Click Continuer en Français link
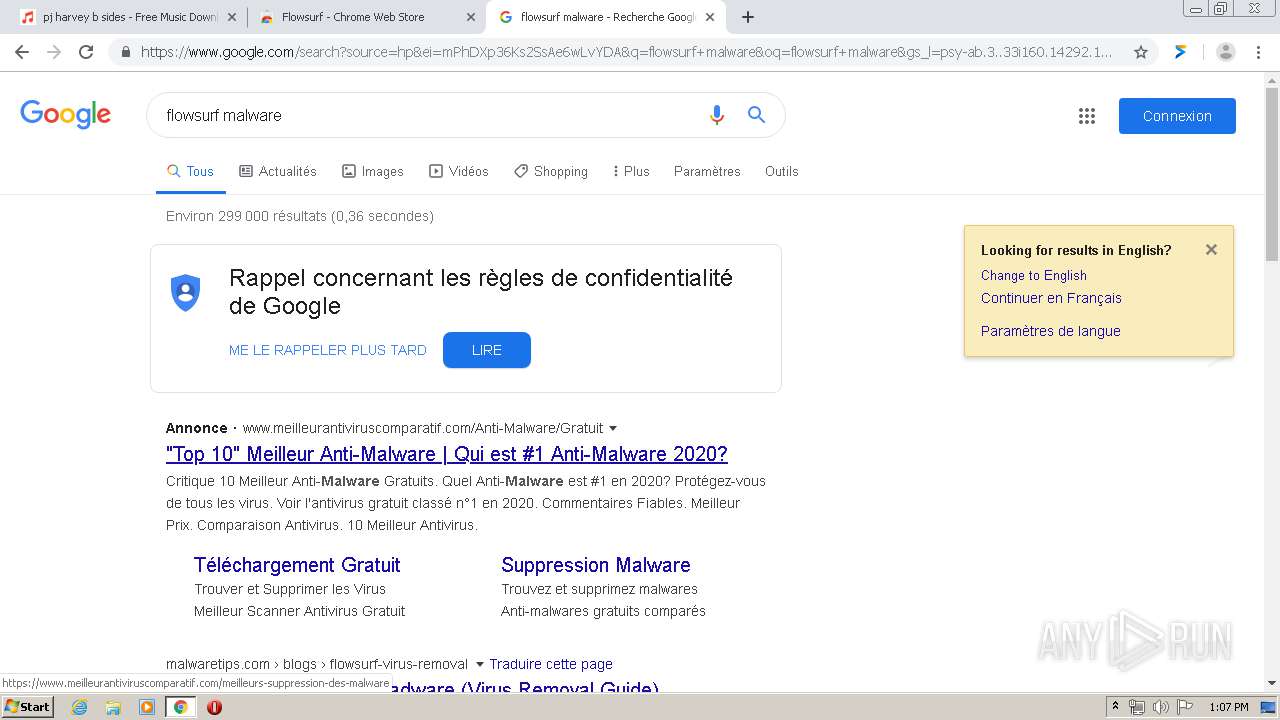1280x720 pixels. 1051,298
